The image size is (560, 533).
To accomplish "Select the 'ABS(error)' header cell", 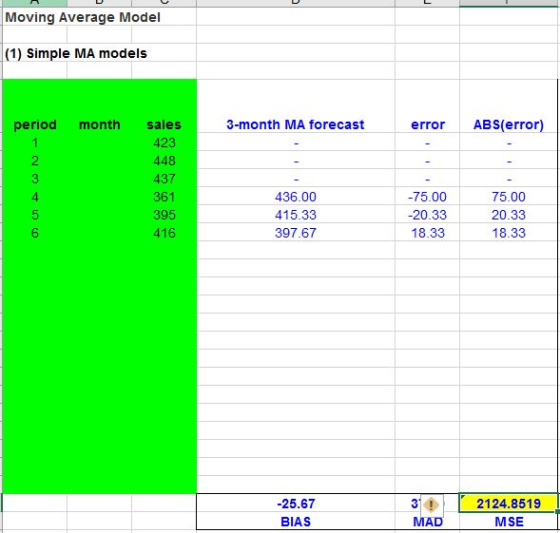I will point(508,125).
